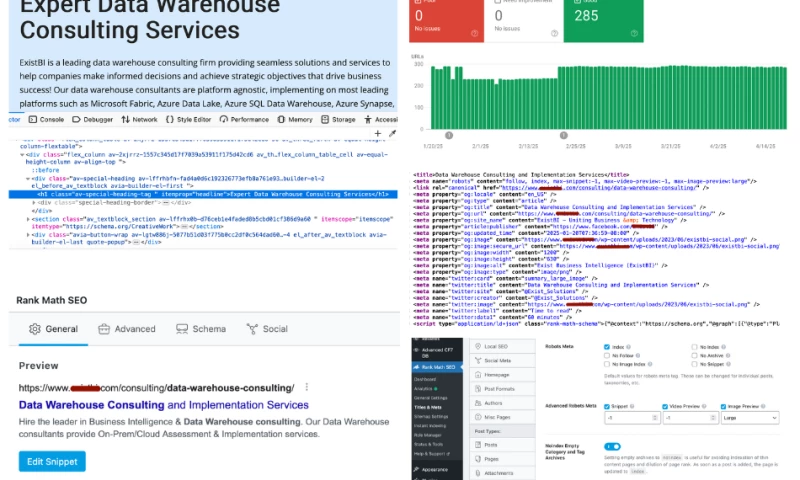Screen dimensions: 800x480
Task: Open the Console panel in DevTools
Action: [x=47, y=119]
